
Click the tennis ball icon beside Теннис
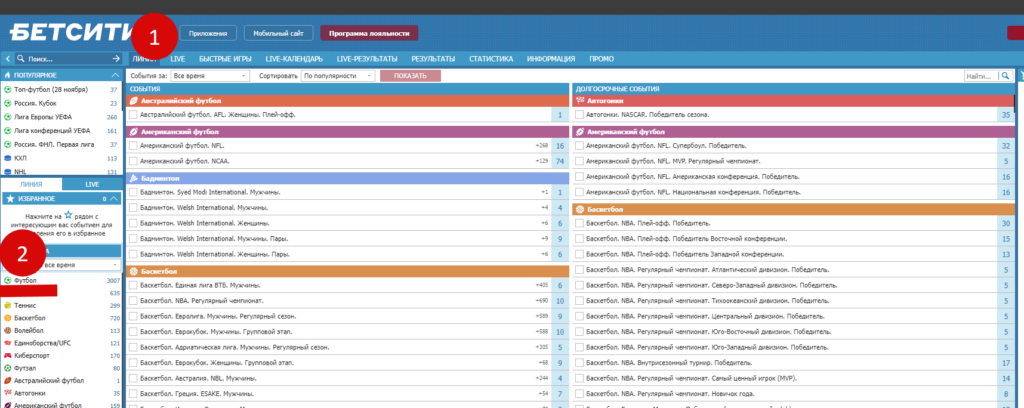point(7,306)
